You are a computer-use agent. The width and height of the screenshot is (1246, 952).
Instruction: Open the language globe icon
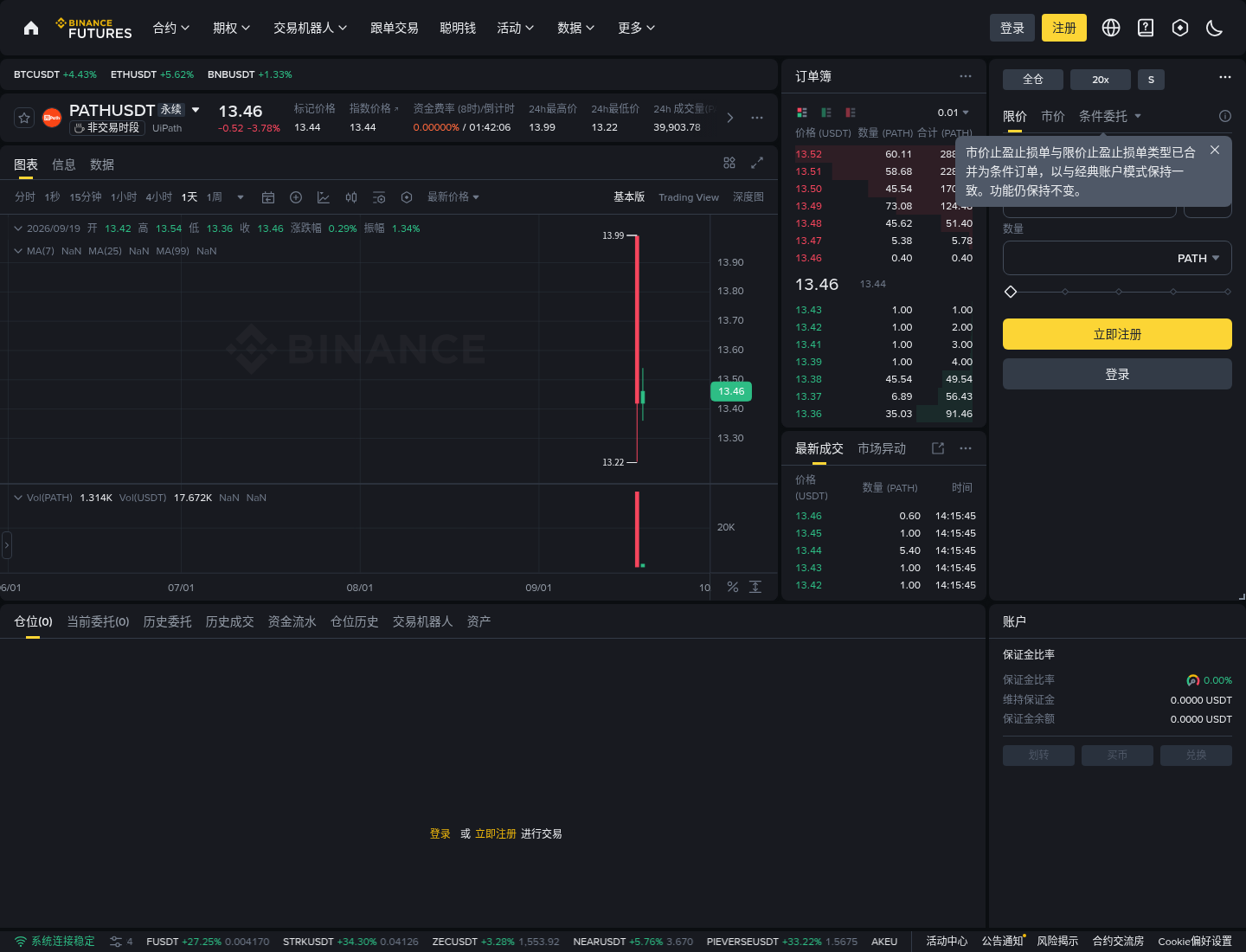point(1111,28)
